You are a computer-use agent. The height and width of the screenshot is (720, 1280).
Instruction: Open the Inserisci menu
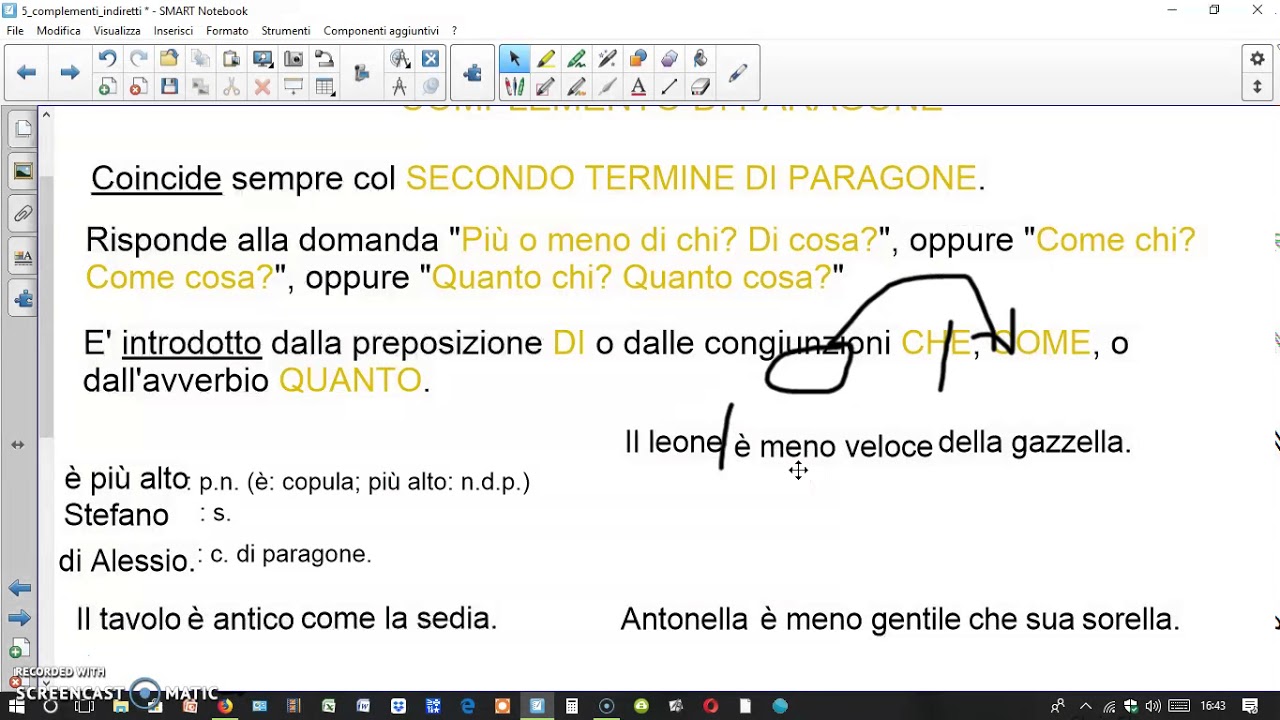[173, 31]
